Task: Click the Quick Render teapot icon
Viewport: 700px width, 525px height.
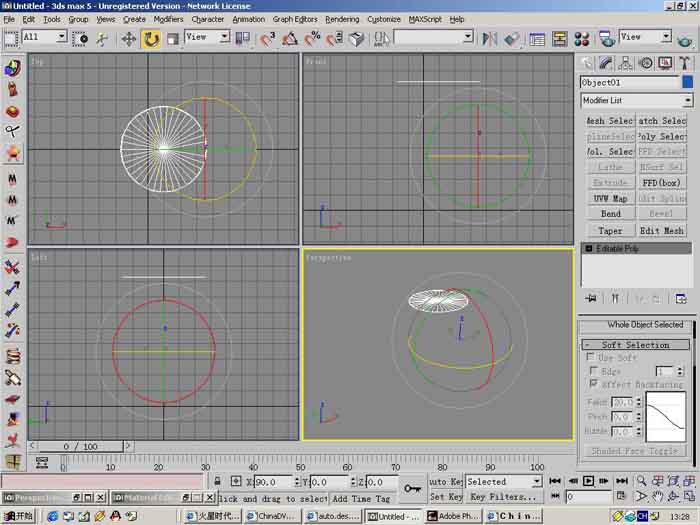Action: coord(685,40)
